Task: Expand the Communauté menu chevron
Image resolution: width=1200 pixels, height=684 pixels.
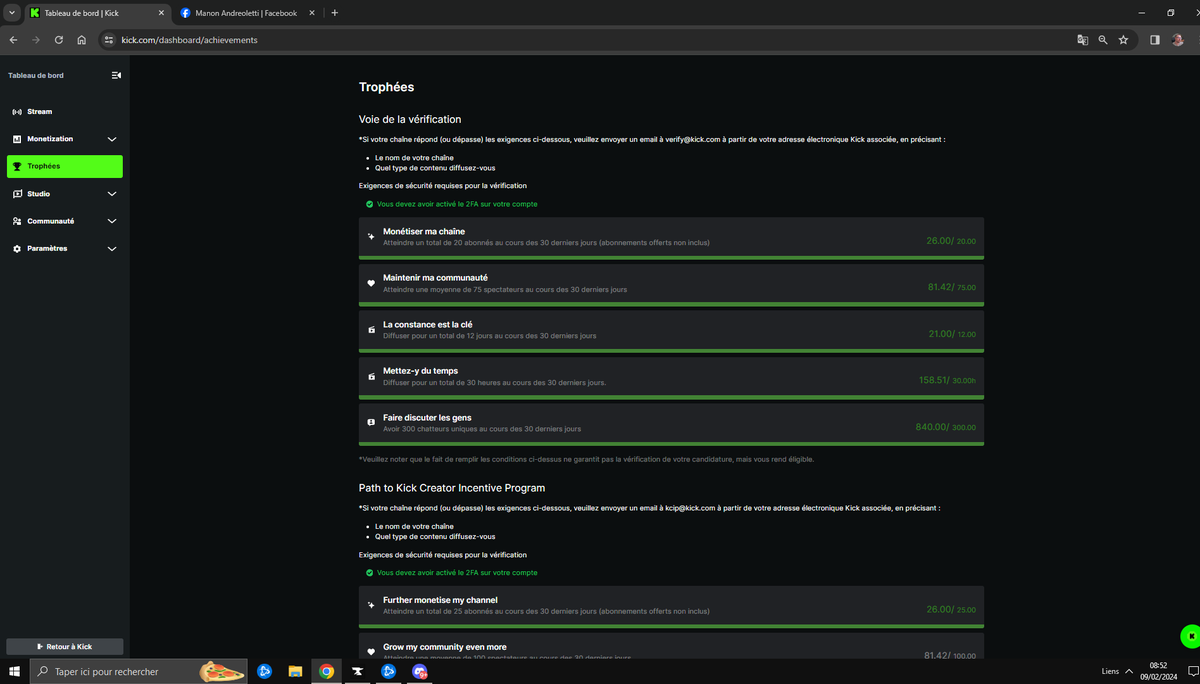Action: coord(112,221)
